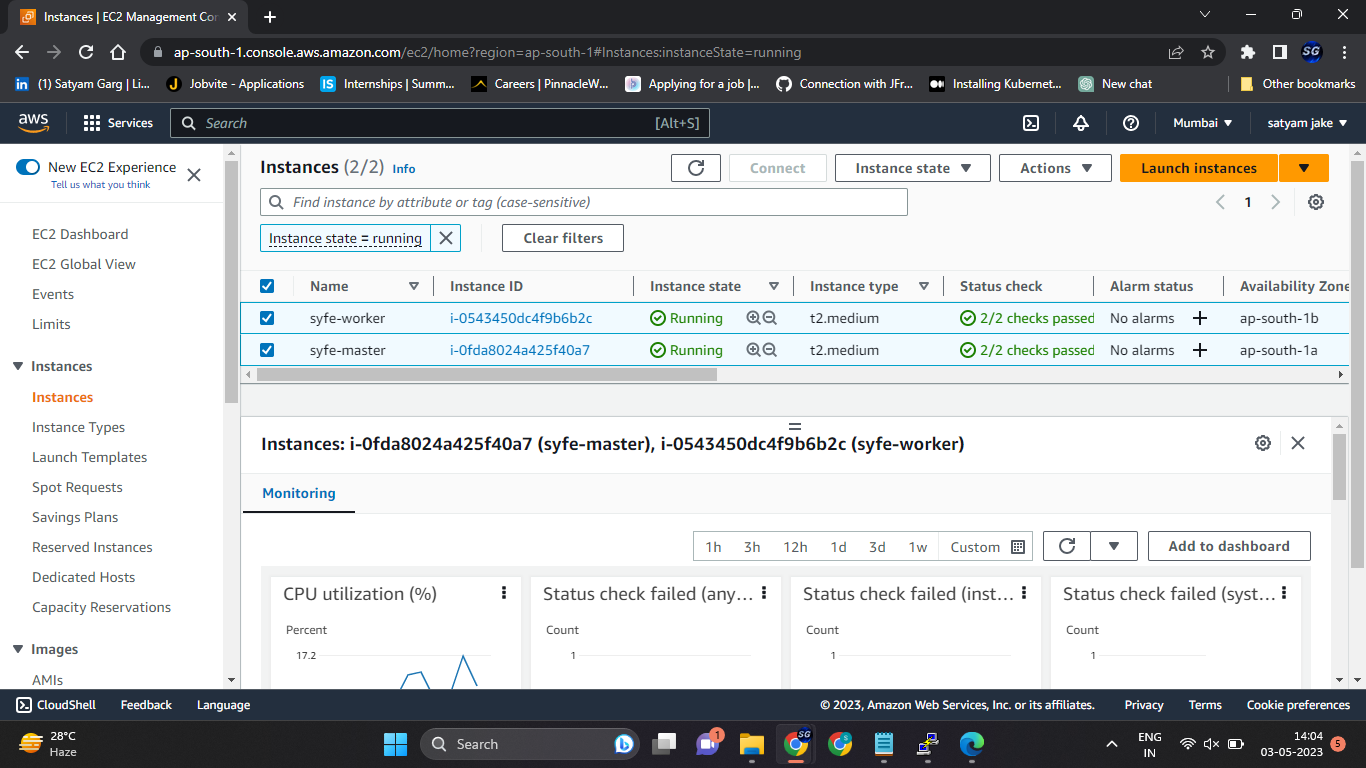Add an alarm via plus icon on syfe-master row

pos(1199,350)
